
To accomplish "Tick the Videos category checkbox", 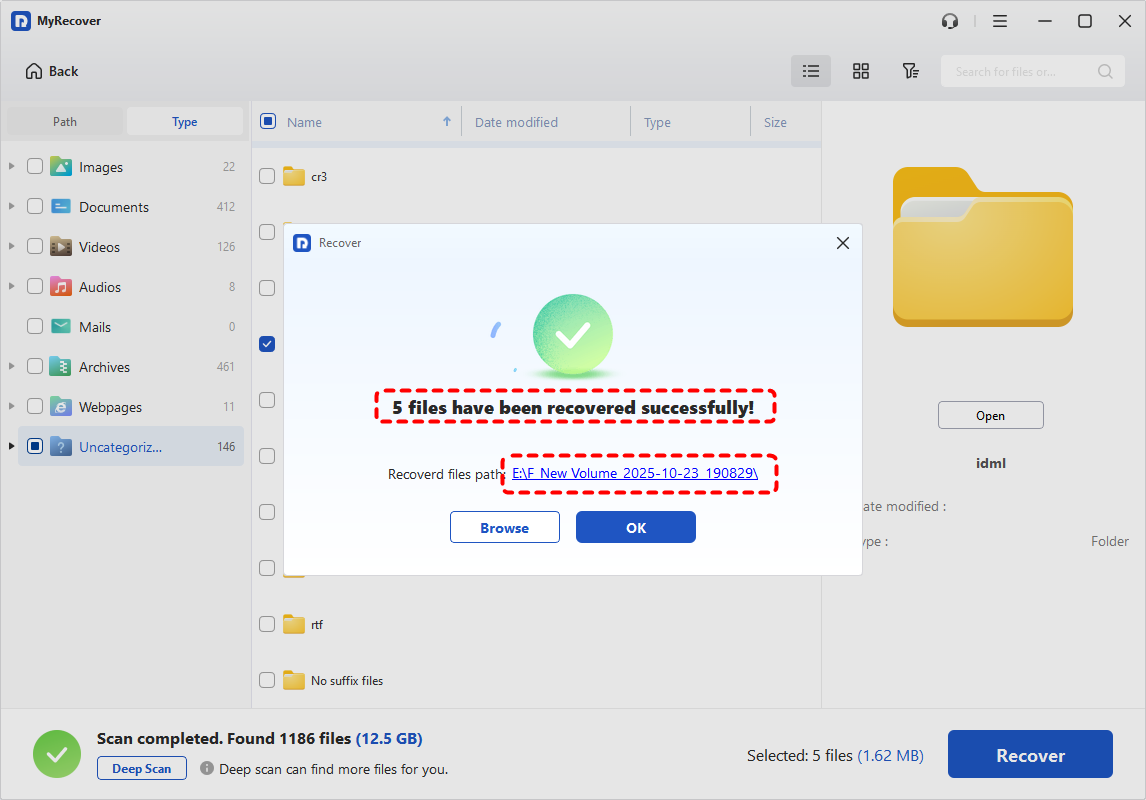I will coord(35,247).
